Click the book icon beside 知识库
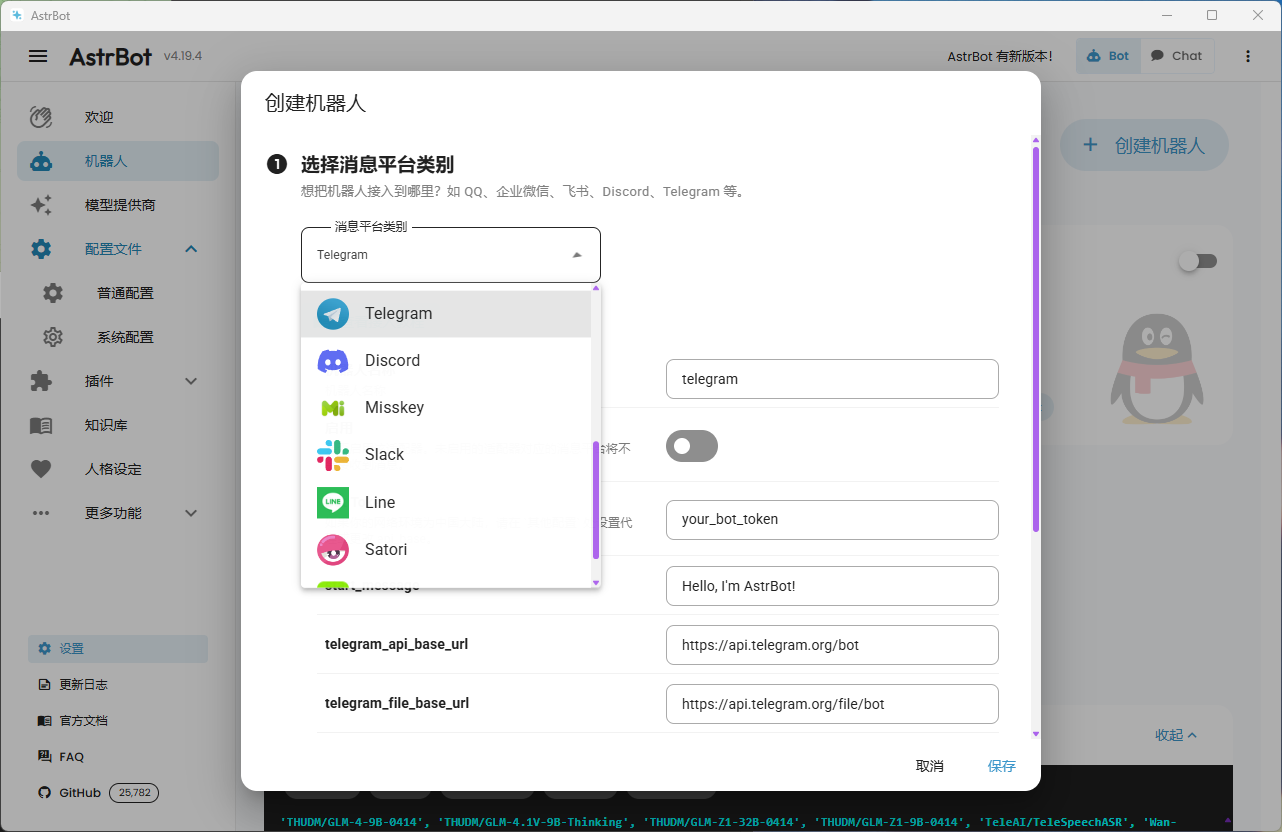Image resolution: width=1282 pixels, height=832 pixels. pyautogui.click(x=41, y=425)
